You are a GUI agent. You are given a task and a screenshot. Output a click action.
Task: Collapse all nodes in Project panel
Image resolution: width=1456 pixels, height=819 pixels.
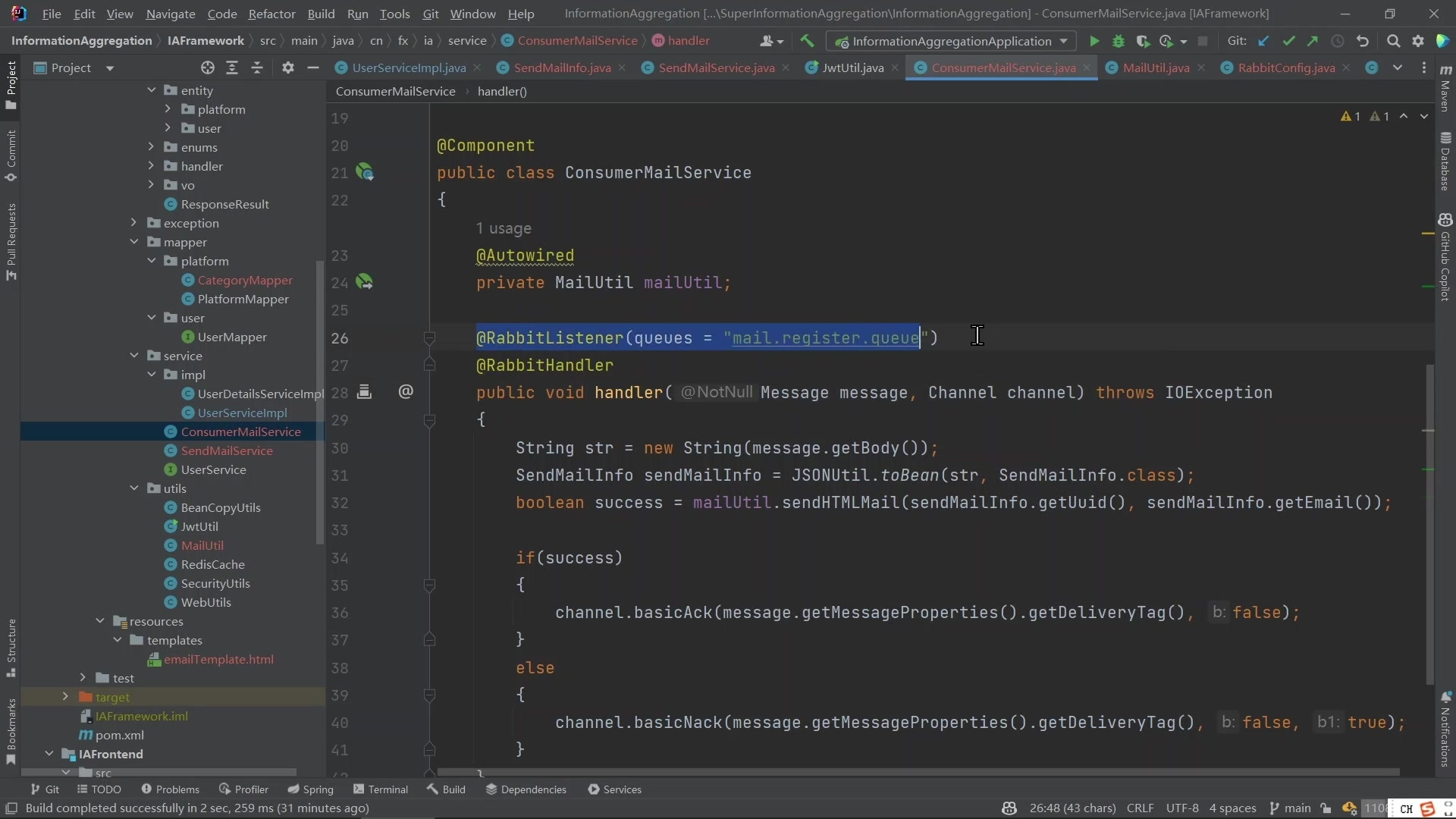click(x=257, y=67)
